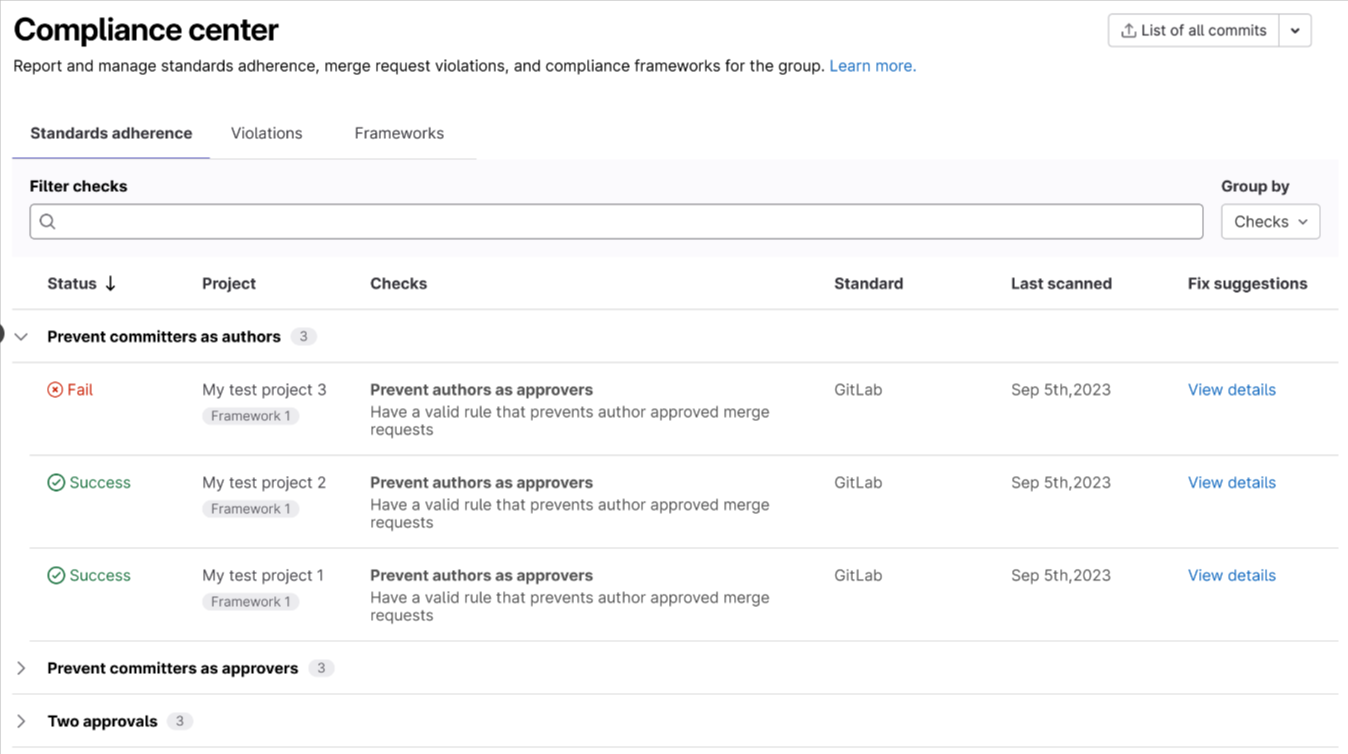
Task: Switch to the Violations tab
Action: (x=266, y=133)
